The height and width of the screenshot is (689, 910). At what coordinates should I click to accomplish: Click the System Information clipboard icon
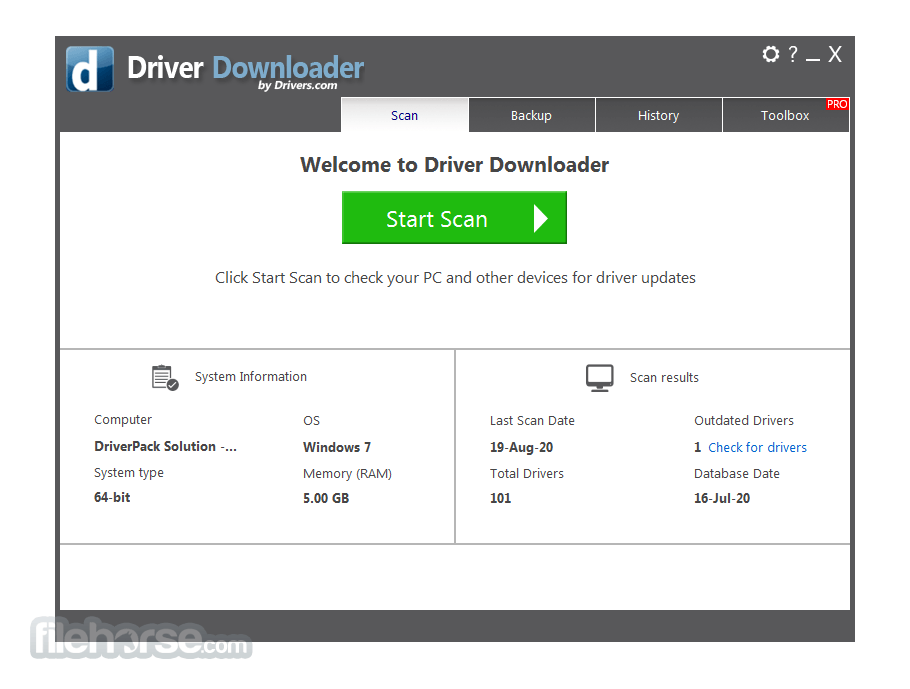(x=165, y=377)
